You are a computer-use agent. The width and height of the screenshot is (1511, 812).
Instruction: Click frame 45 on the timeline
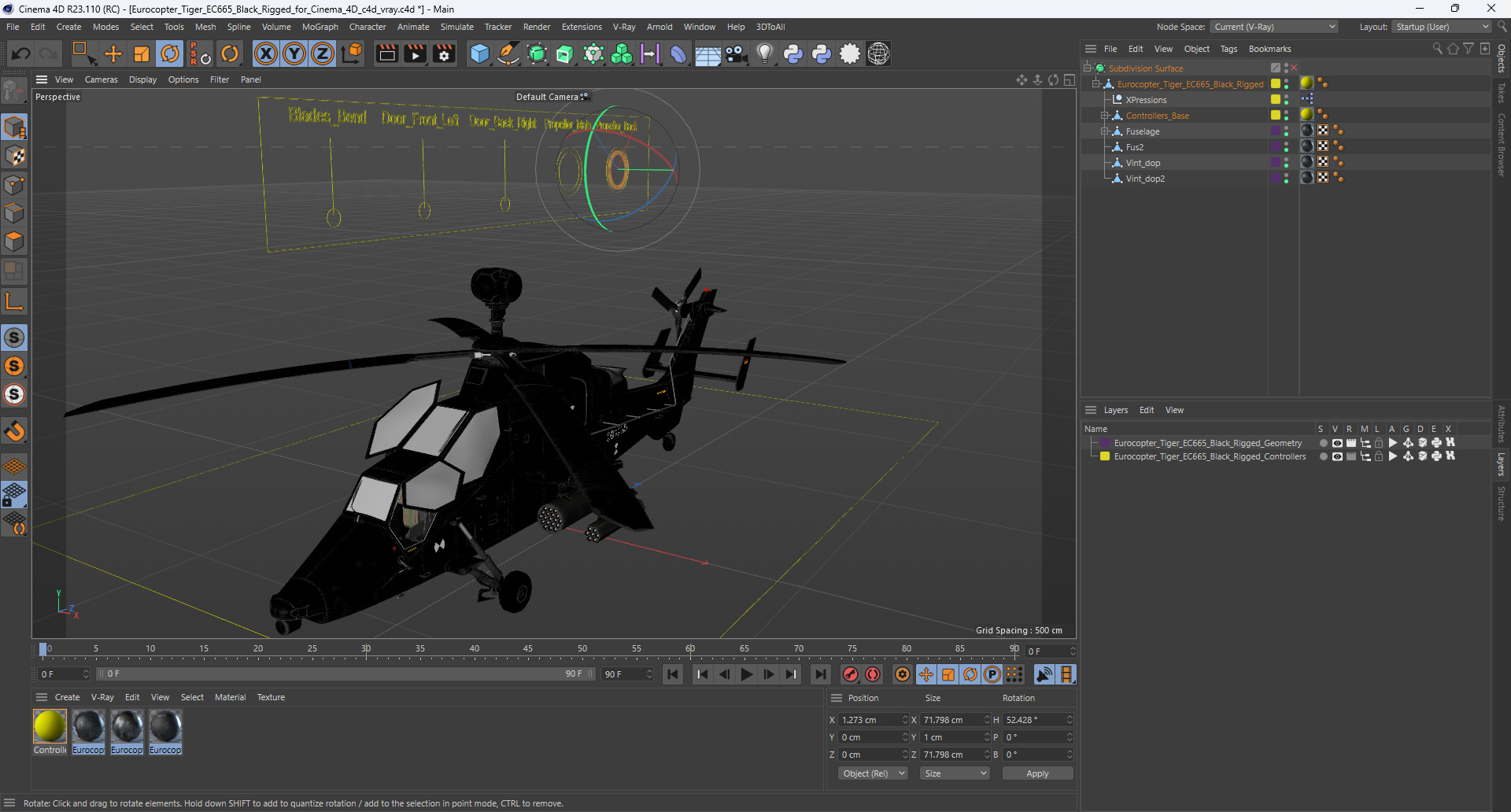coord(528,650)
